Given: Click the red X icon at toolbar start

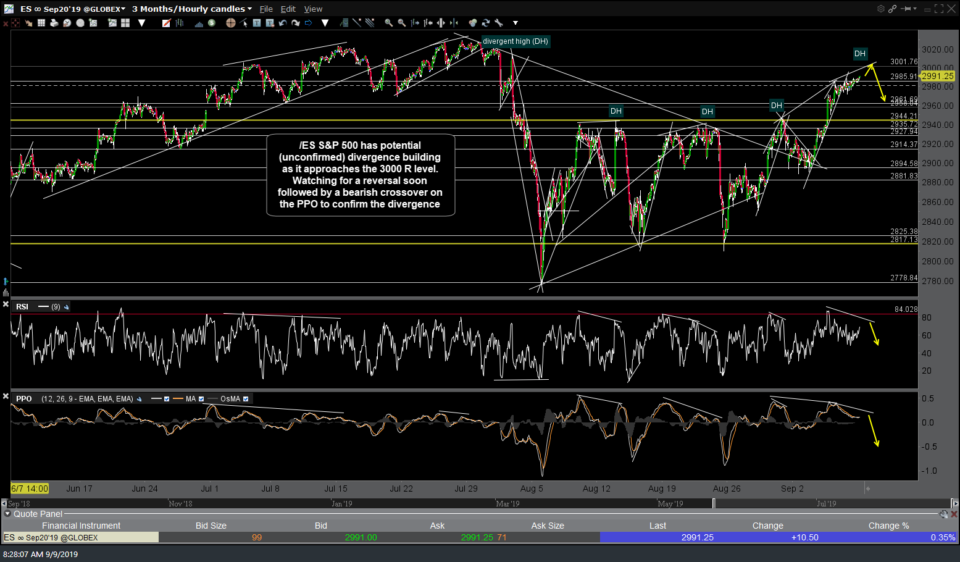Looking at the screenshot, I should (6, 23).
